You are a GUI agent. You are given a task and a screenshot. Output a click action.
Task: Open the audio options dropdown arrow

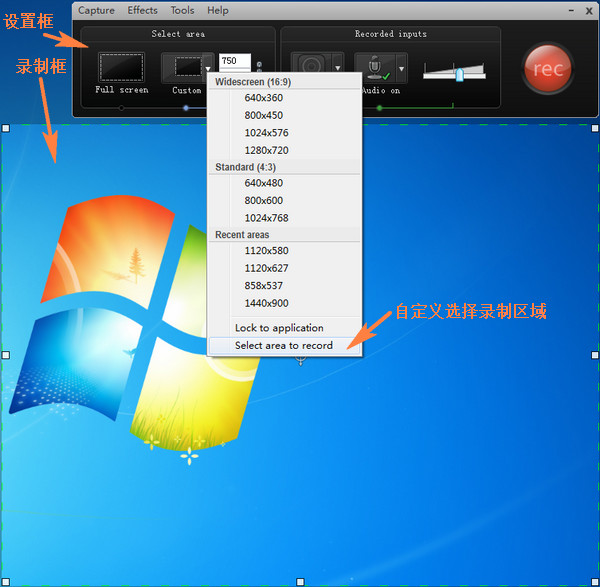point(401,68)
